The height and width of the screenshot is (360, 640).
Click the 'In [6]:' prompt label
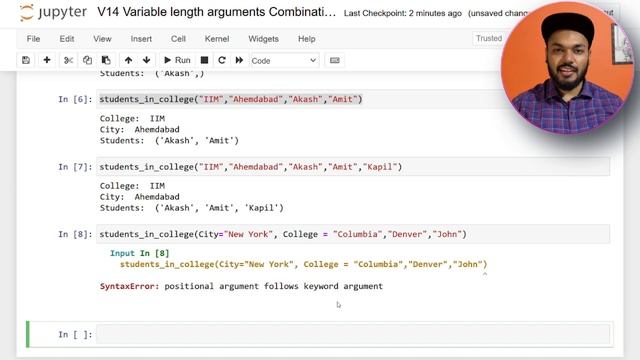pyautogui.click(x=75, y=99)
